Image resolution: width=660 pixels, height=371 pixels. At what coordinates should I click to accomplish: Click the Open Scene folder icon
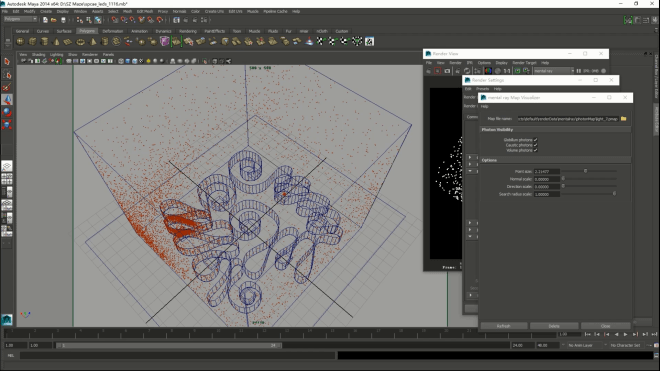click(54, 20)
